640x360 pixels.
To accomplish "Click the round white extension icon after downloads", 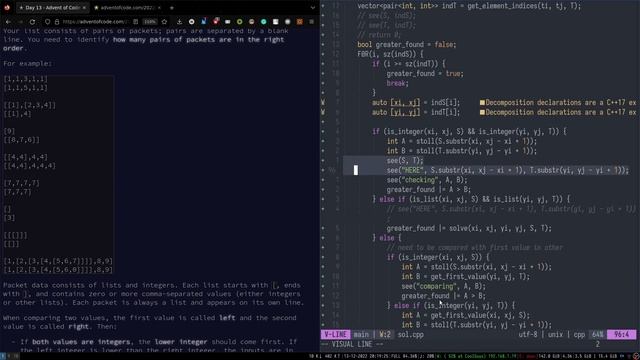I will click(x=191, y=22).
